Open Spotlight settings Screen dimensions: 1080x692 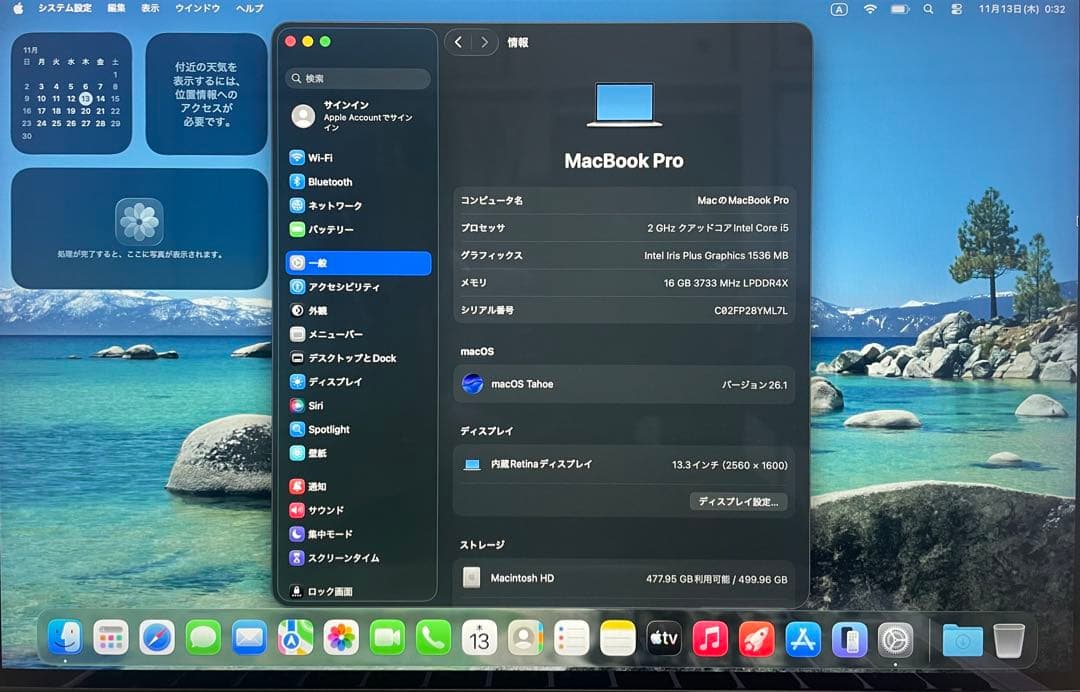pyautogui.click(x=332, y=429)
